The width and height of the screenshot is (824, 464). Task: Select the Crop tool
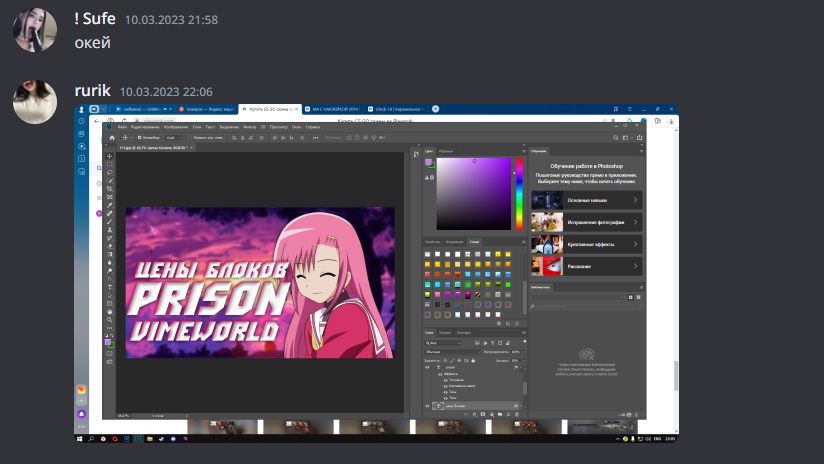coord(109,189)
